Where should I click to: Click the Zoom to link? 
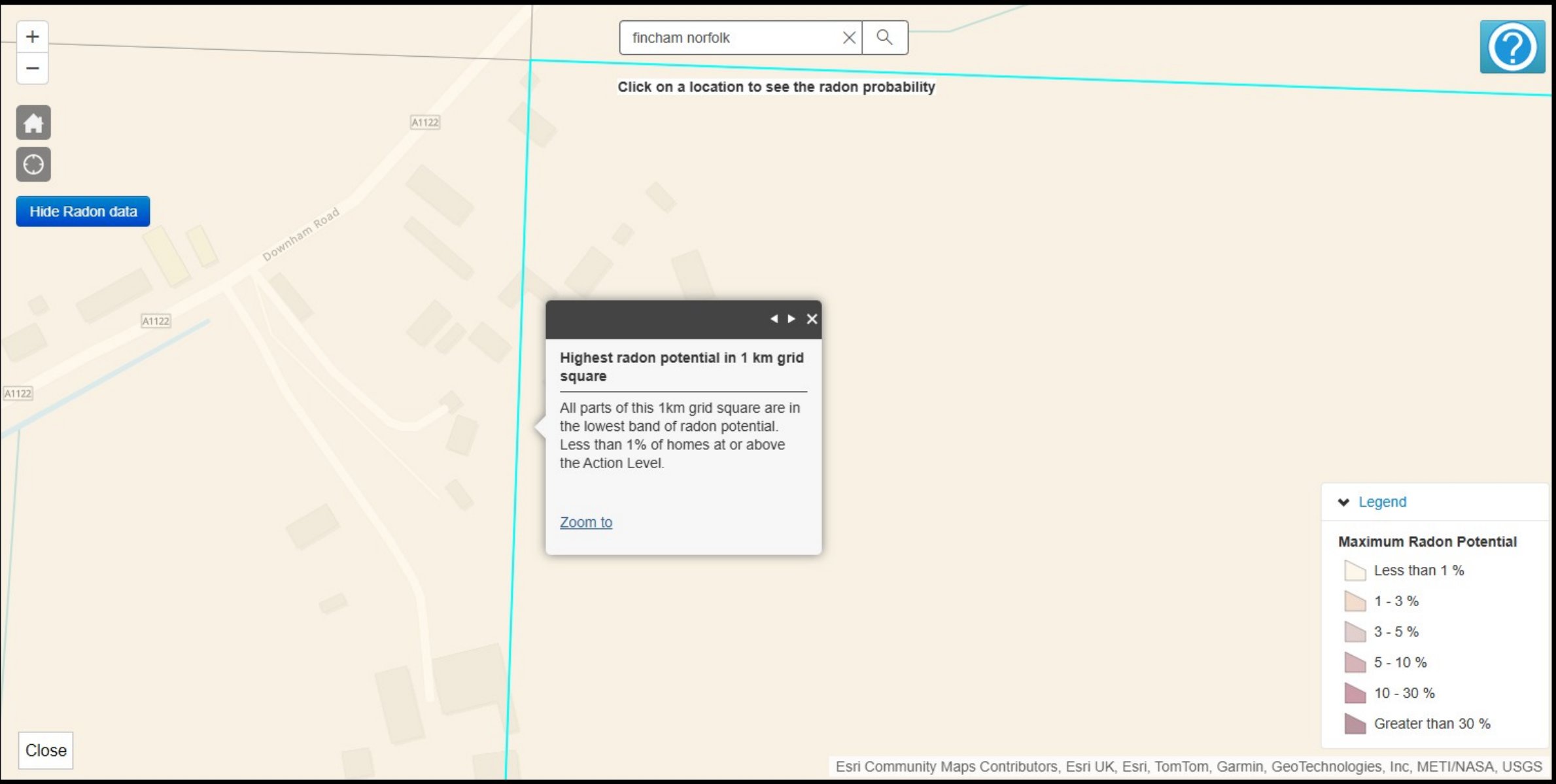click(x=585, y=522)
